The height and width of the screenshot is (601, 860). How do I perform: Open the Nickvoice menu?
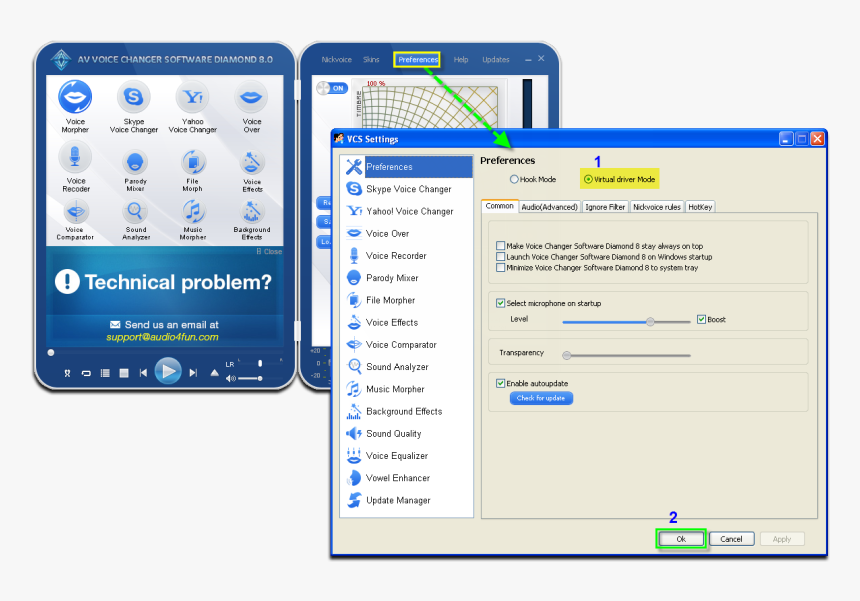[336, 59]
